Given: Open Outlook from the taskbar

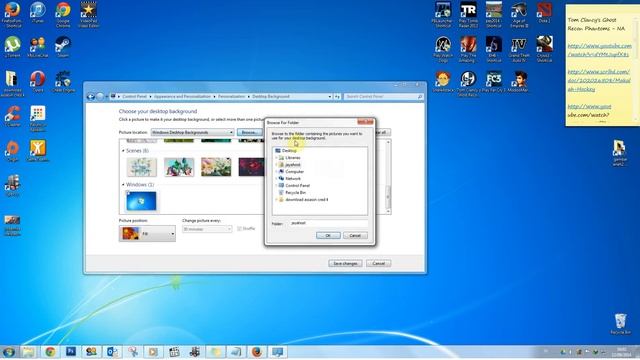Looking at the screenshot, I should pyautogui.click(x=112, y=352).
